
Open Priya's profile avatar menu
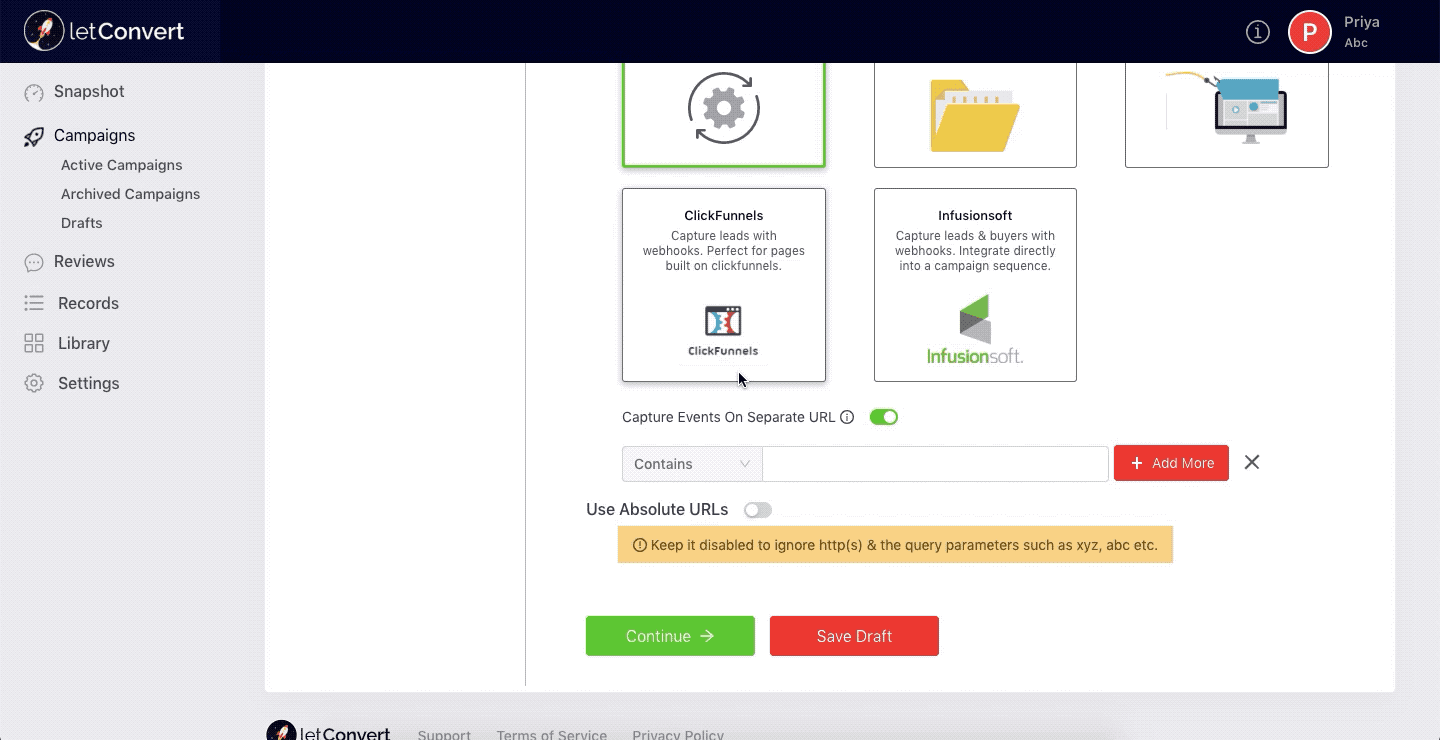pyautogui.click(x=1309, y=32)
